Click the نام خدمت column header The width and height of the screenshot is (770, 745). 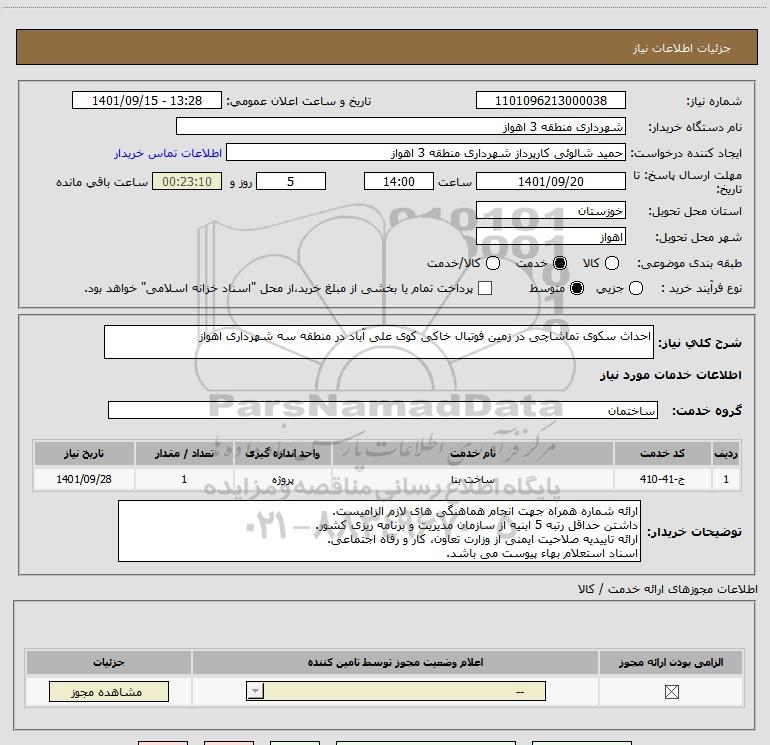point(472,453)
